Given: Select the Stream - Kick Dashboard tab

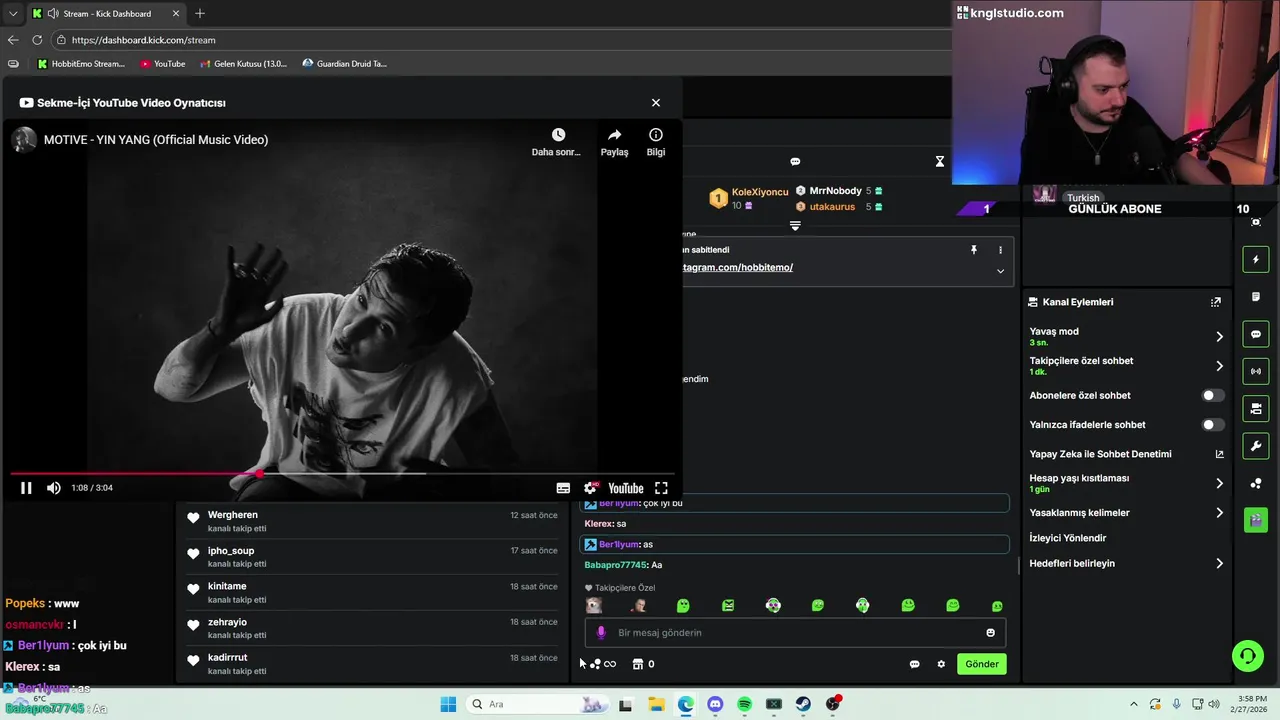Looking at the screenshot, I should [105, 14].
